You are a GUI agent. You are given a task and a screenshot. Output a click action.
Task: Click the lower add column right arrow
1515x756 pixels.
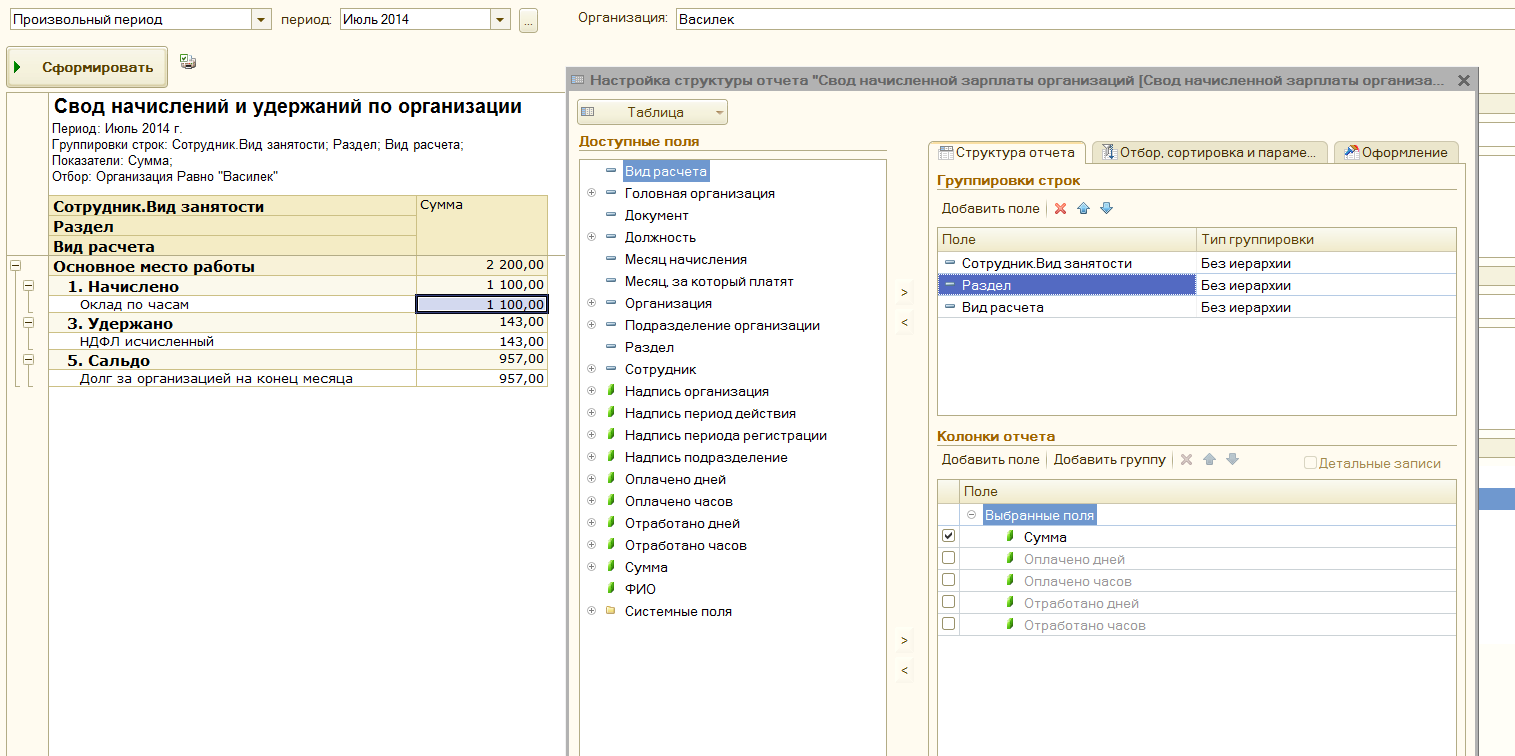coord(904,640)
